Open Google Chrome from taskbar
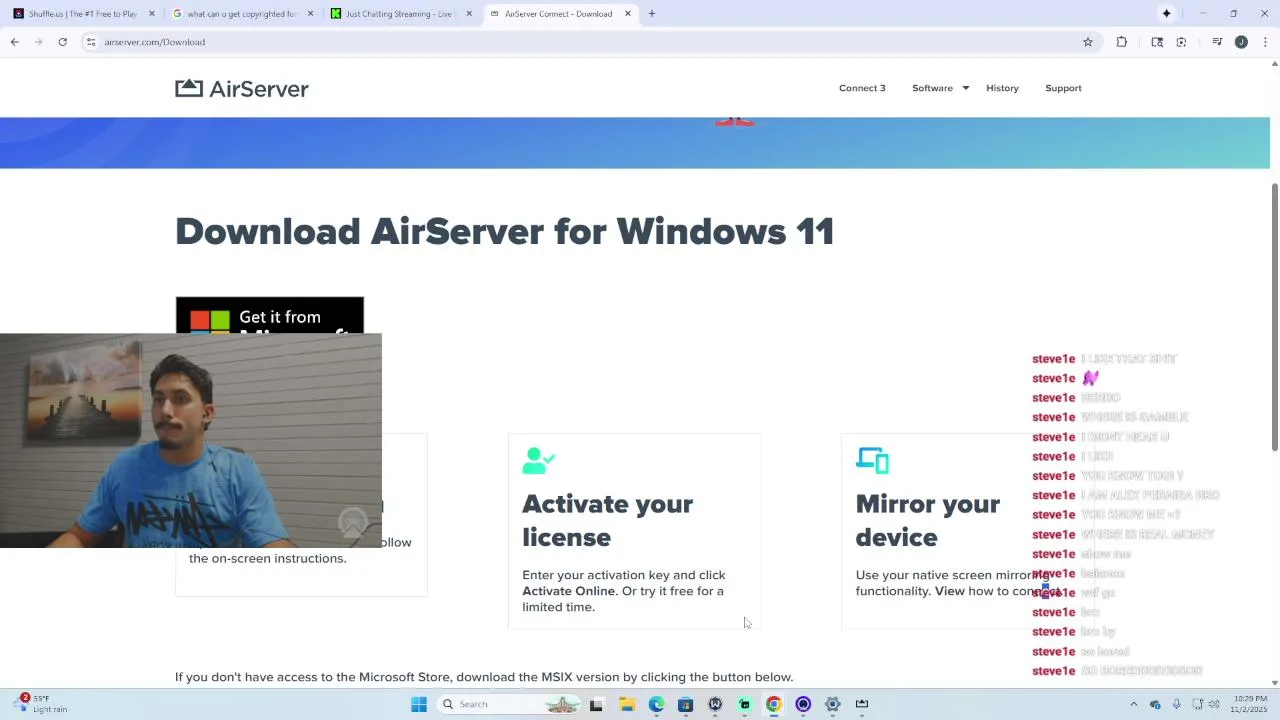The width and height of the screenshot is (1280, 720). pyautogui.click(x=773, y=704)
